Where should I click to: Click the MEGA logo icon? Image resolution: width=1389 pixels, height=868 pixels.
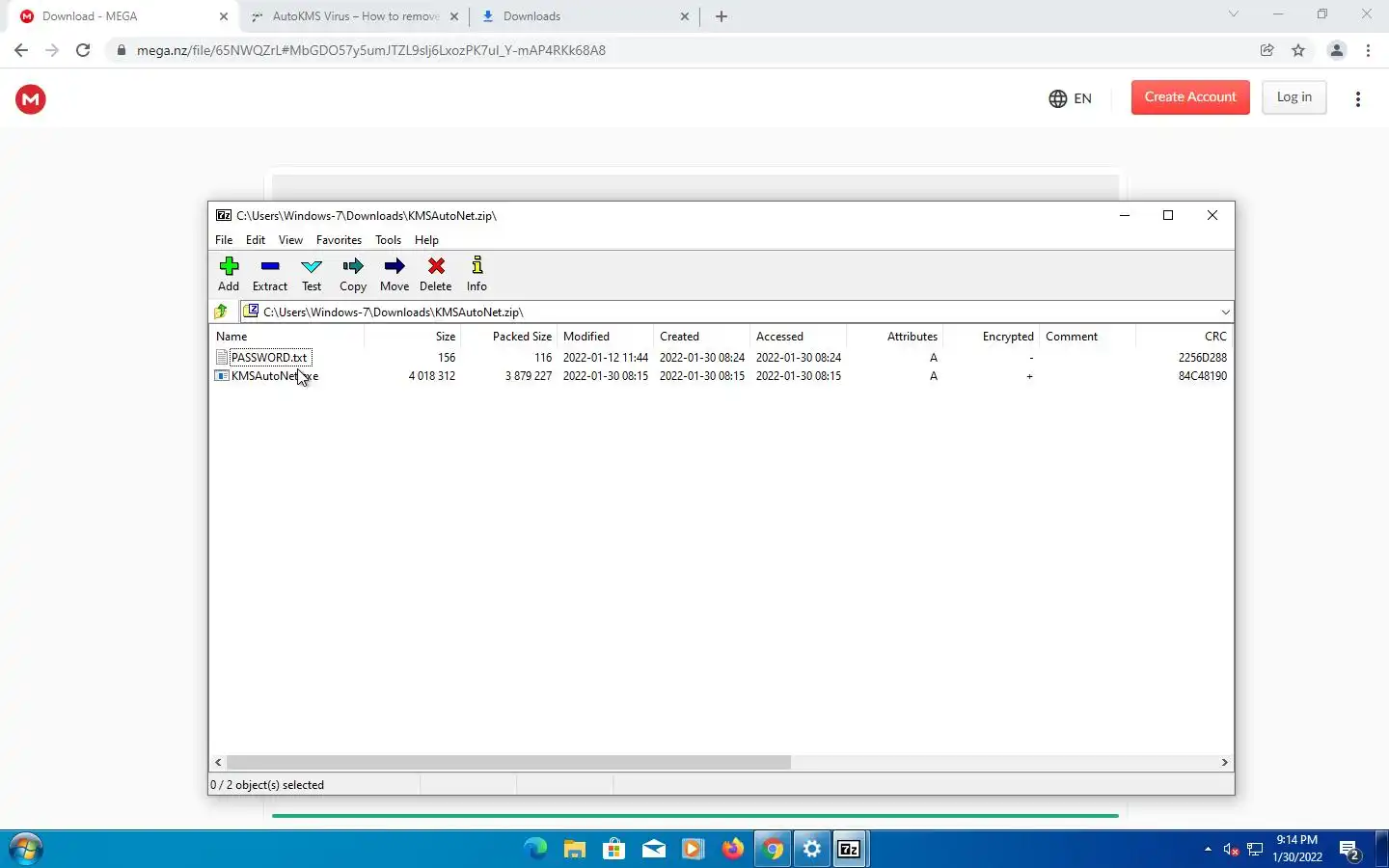click(x=31, y=98)
